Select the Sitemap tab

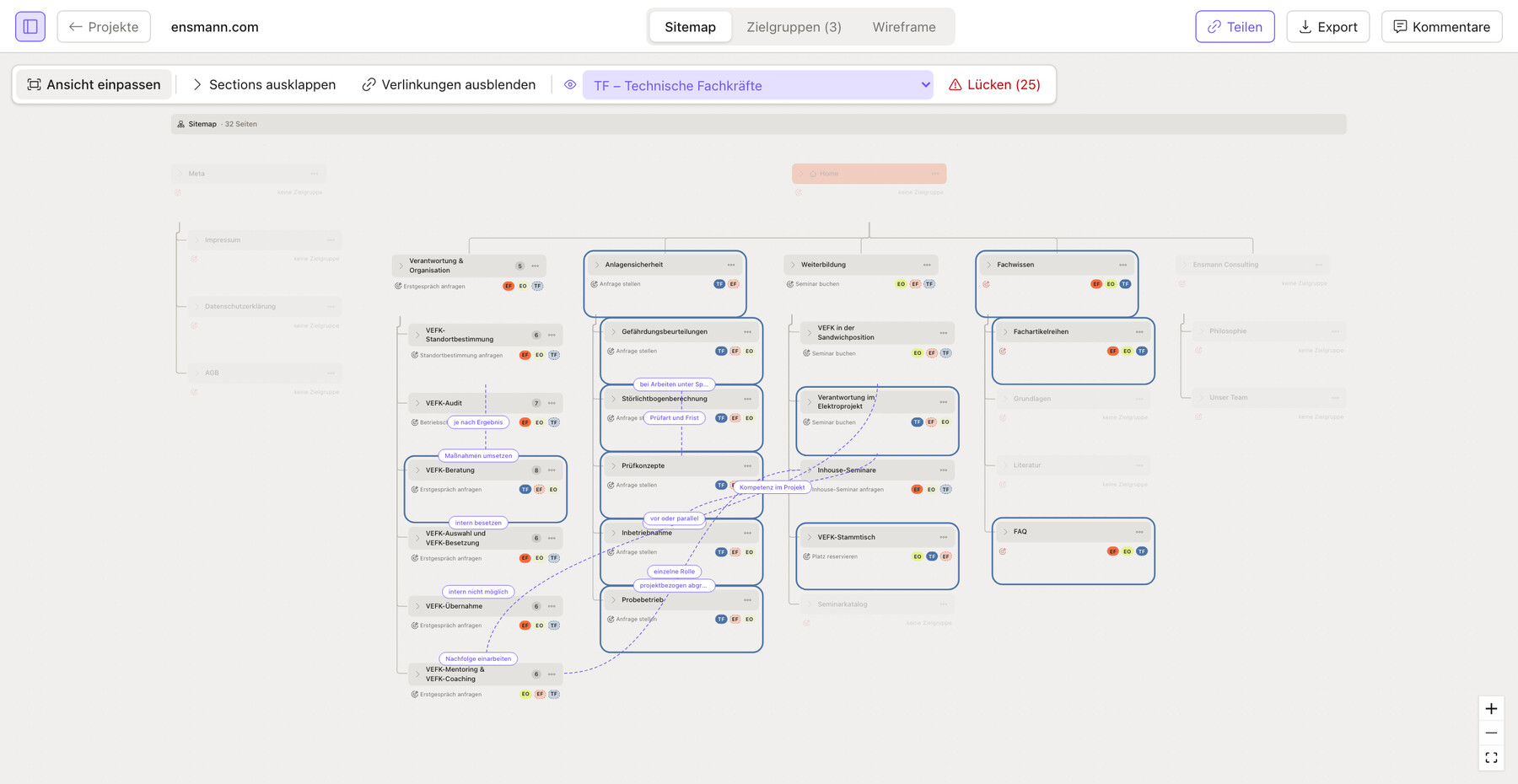(690, 27)
